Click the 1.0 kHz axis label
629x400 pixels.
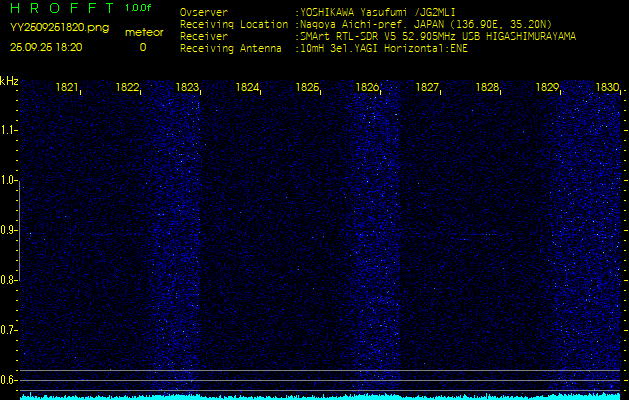pyautogui.click(x=7, y=181)
